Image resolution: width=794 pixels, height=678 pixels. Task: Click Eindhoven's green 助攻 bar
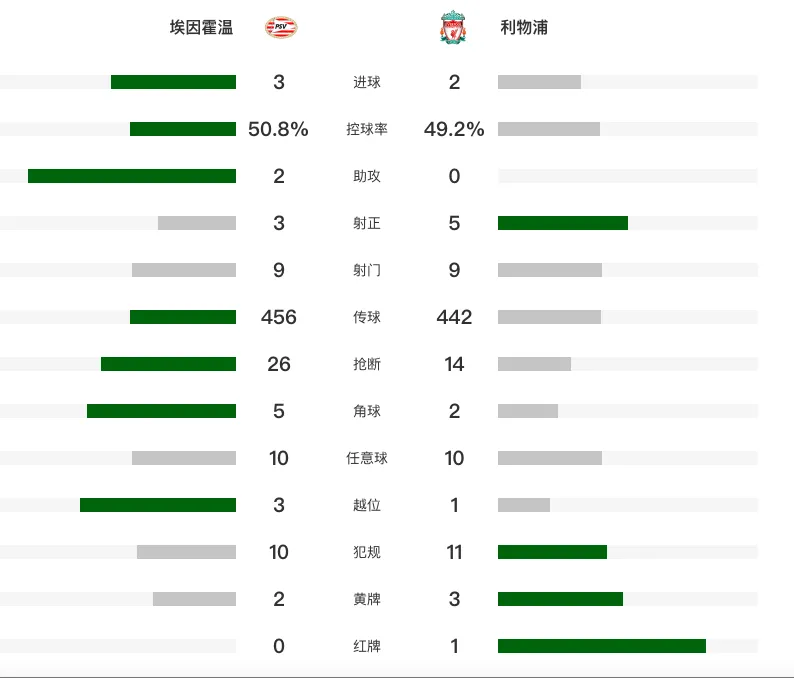pyautogui.click(x=132, y=176)
